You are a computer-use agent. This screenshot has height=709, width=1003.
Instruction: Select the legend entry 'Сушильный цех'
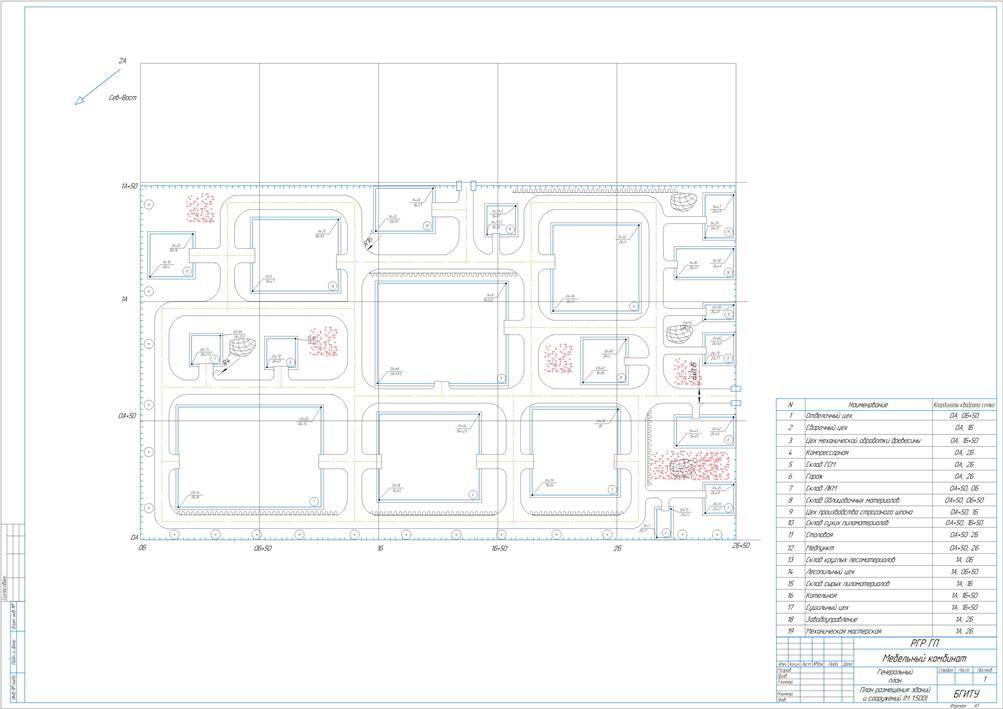point(827,607)
